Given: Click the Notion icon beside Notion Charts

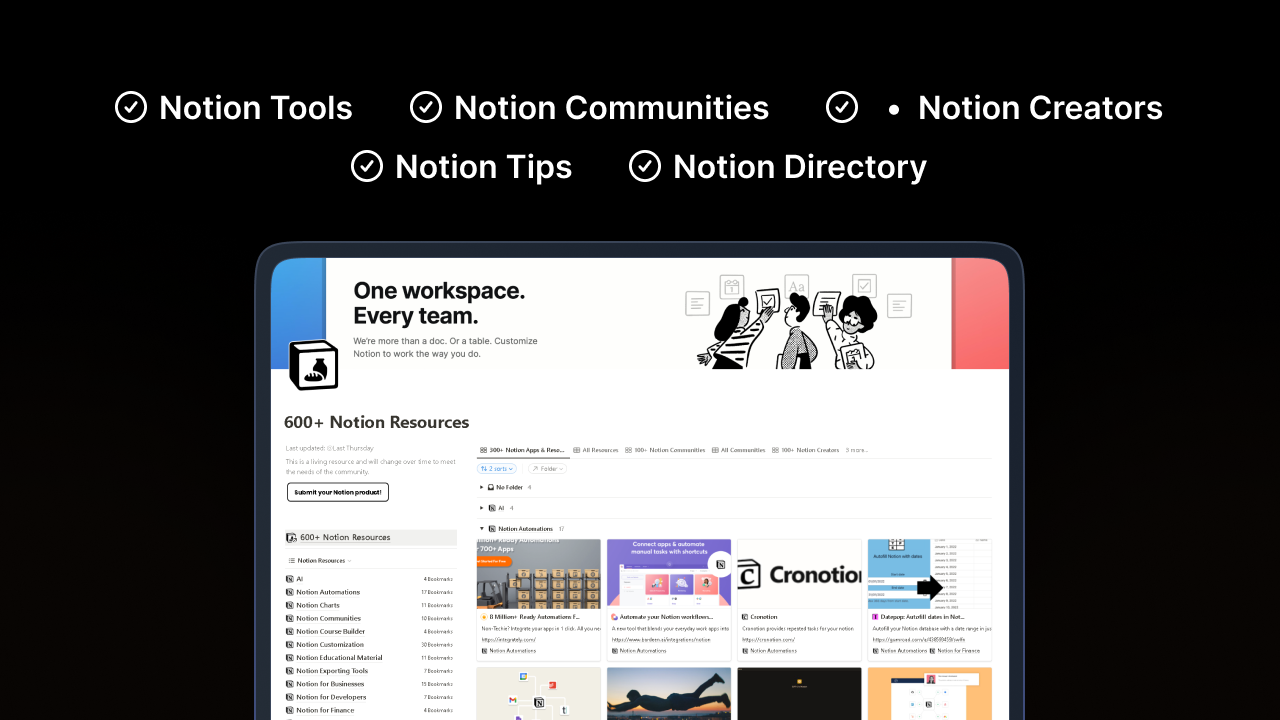Looking at the screenshot, I should (290, 605).
